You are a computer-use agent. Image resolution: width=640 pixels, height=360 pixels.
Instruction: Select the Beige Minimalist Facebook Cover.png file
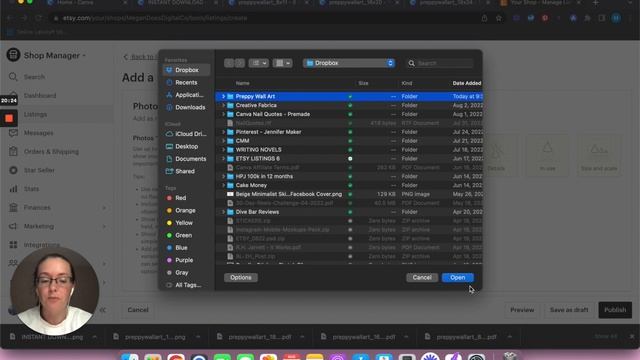point(349,194)
